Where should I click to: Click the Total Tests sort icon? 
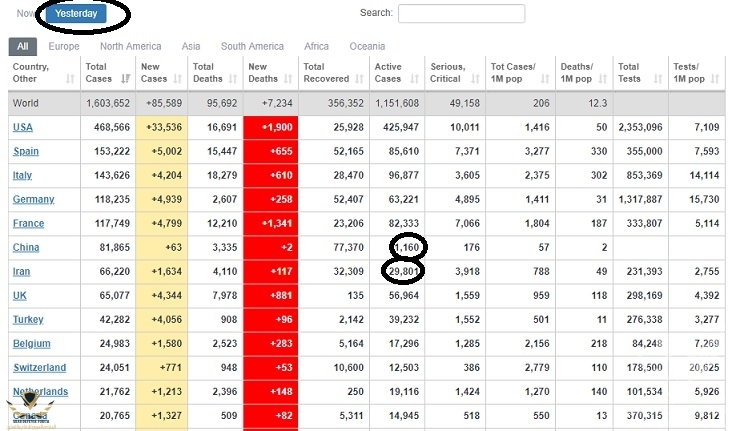tap(661, 79)
